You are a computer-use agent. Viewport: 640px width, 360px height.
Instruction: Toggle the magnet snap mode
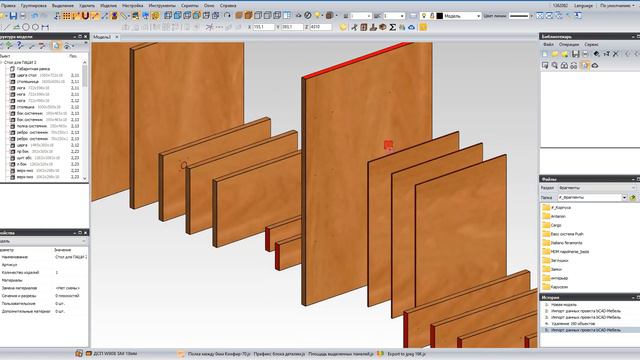click(85, 16)
